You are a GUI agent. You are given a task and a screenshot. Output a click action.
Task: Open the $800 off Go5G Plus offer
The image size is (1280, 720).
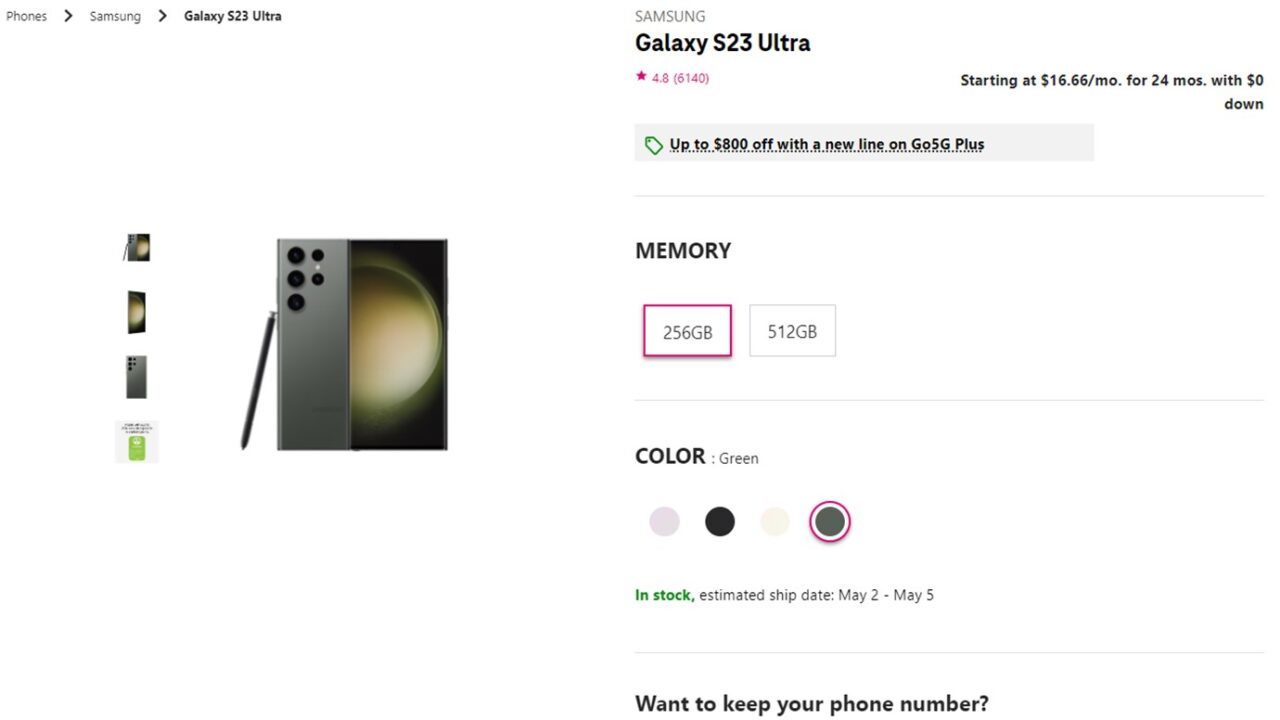coord(825,143)
